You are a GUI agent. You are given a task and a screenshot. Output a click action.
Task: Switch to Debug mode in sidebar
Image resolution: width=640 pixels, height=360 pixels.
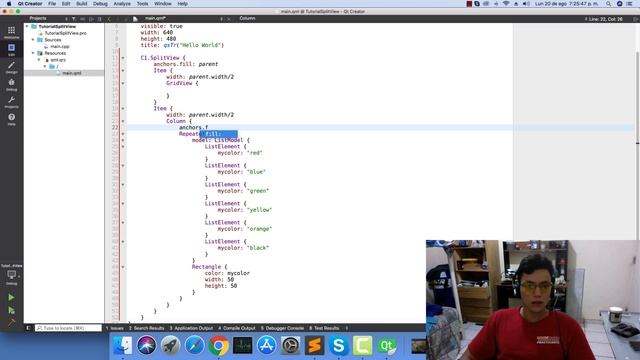click(11, 84)
